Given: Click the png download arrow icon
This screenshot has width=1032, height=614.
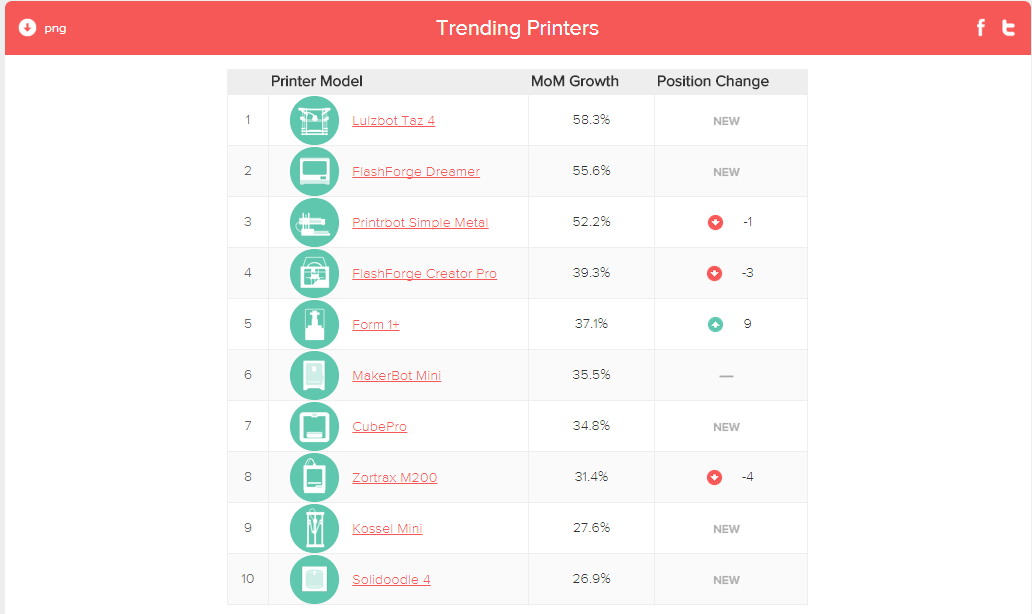Looking at the screenshot, I should tap(27, 28).
